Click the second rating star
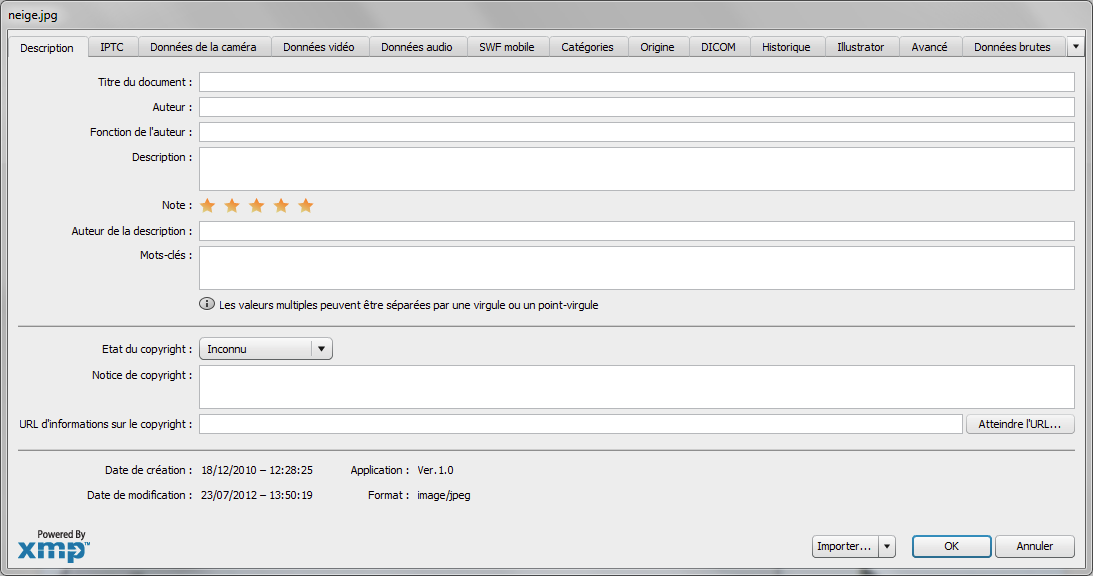The width and height of the screenshot is (1093, 576). 232,206
